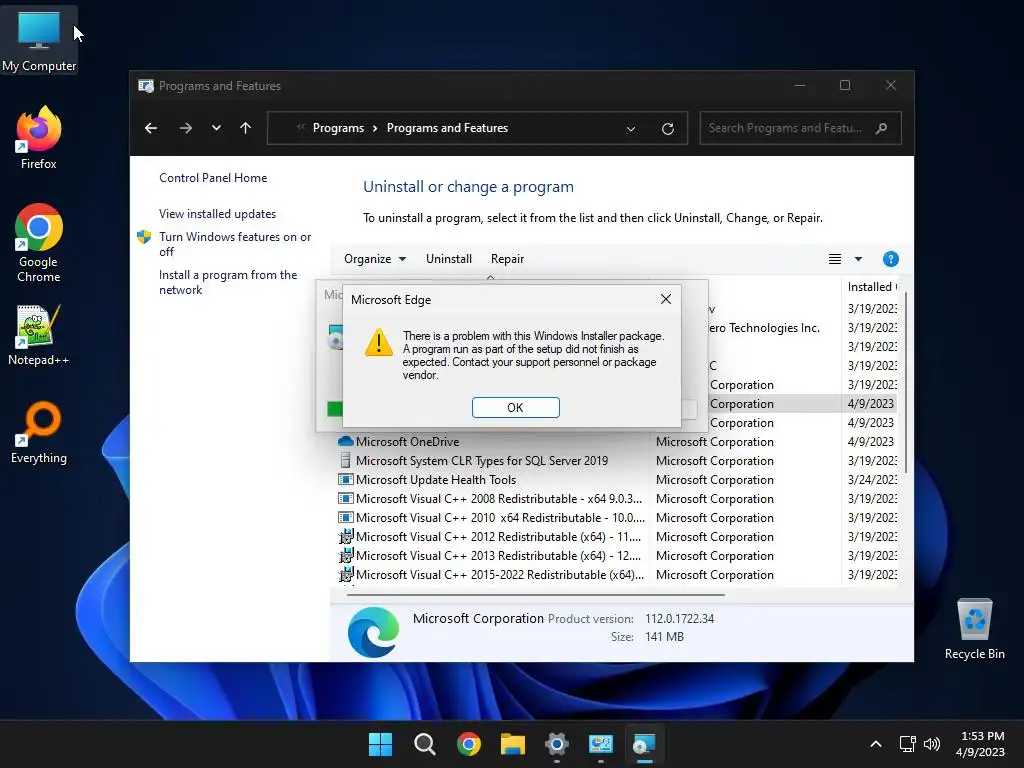Click the product version 112.0.1722.34 value

[679, 618]
